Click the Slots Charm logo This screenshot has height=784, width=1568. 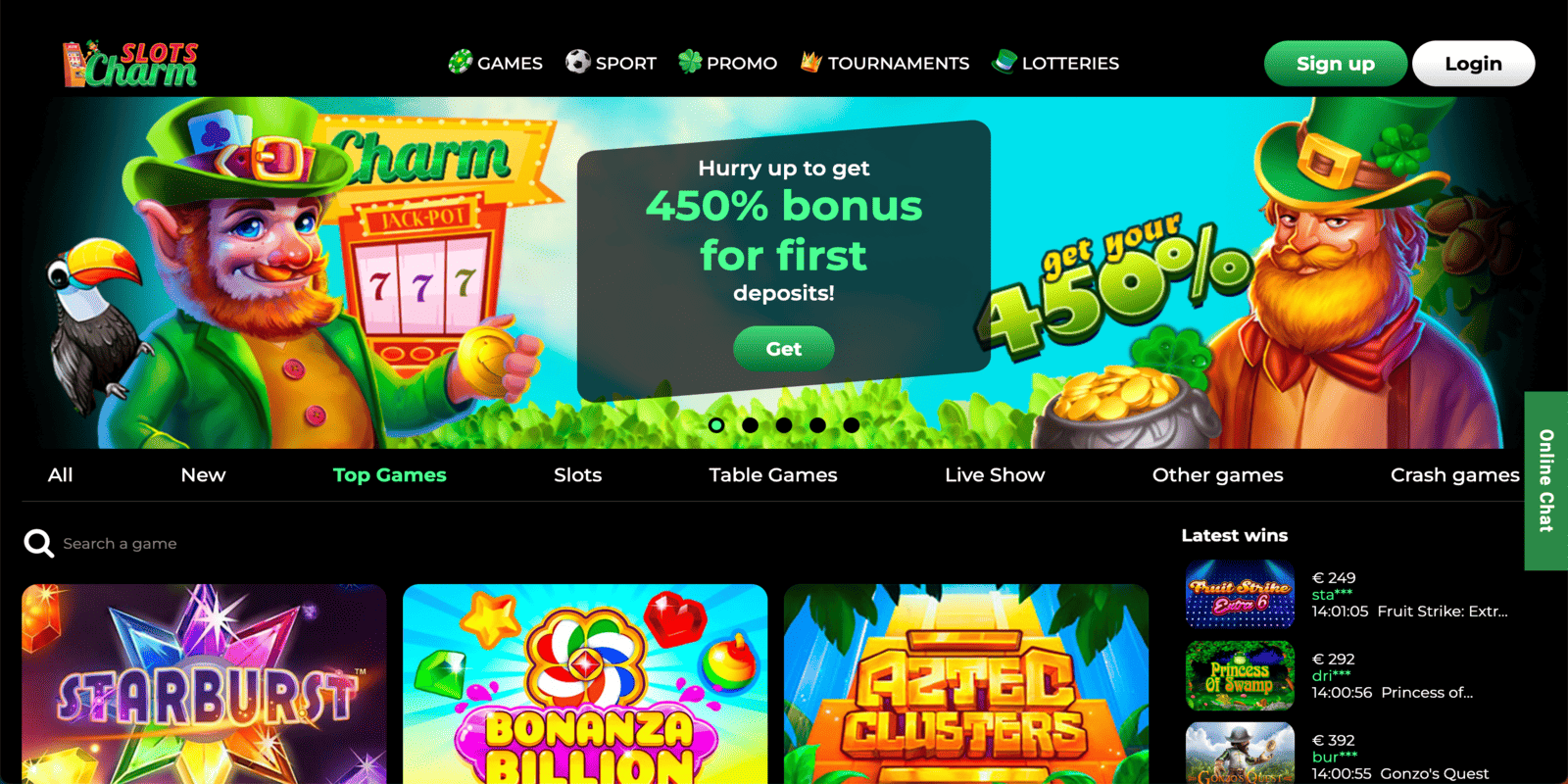point(130,64)
